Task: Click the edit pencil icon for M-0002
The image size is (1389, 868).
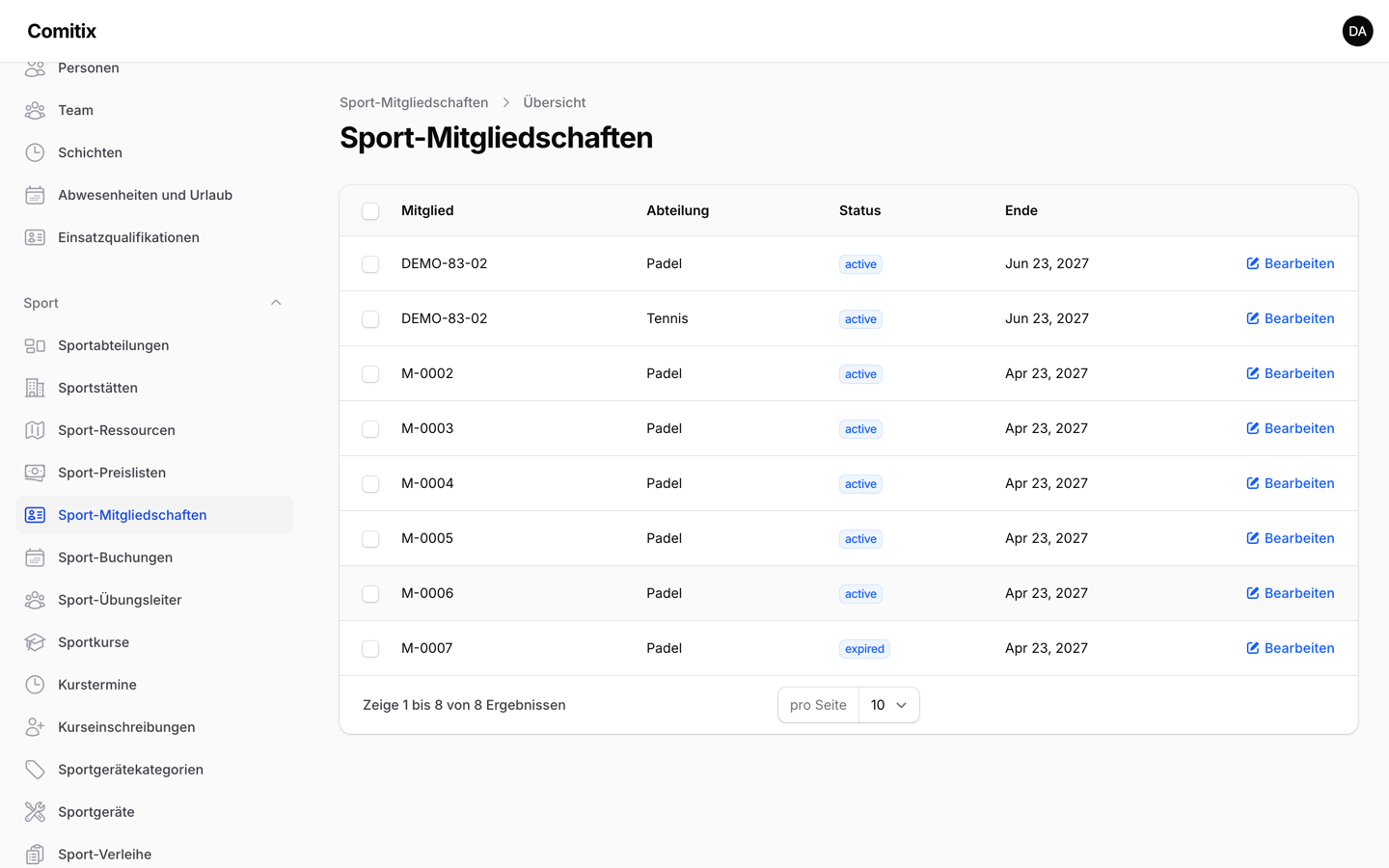Action: coord(1253,373)
